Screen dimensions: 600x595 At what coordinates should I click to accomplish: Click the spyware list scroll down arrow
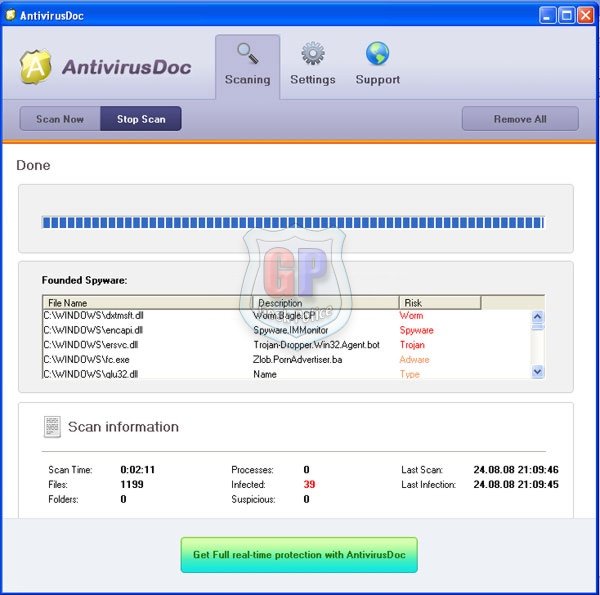(537, 371)
